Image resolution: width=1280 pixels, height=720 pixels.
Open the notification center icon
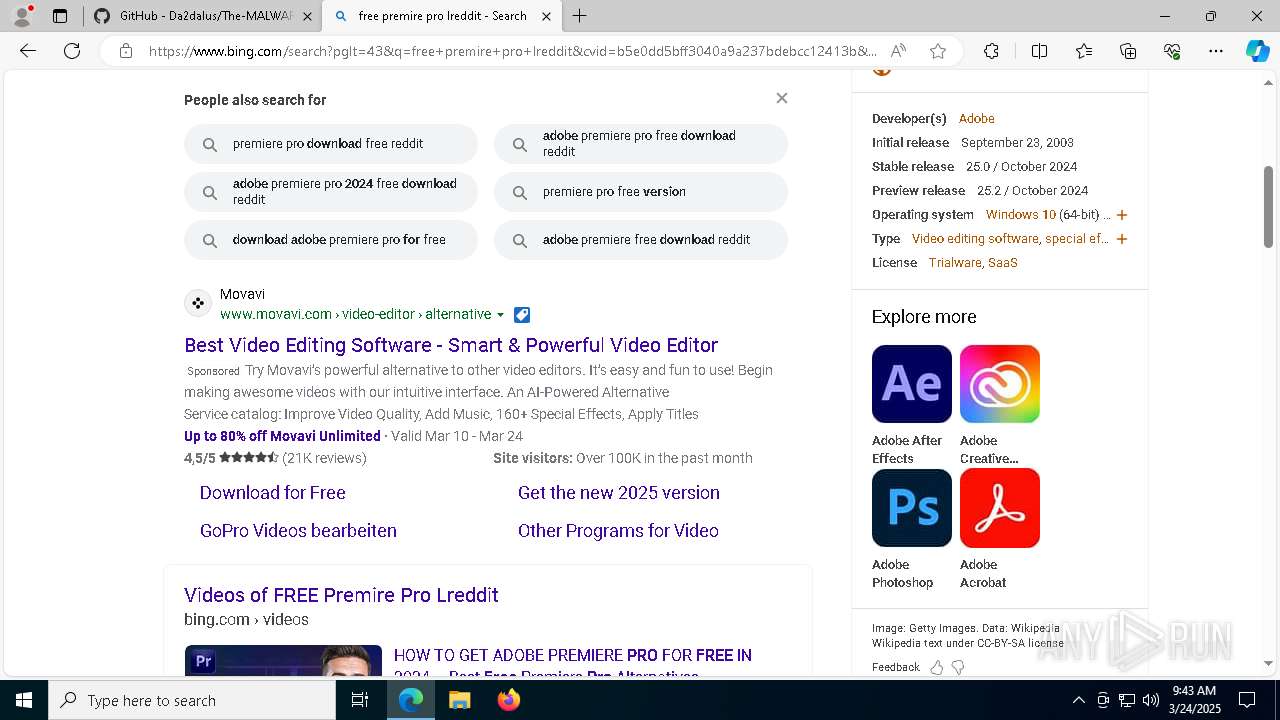coord(1247,700)
